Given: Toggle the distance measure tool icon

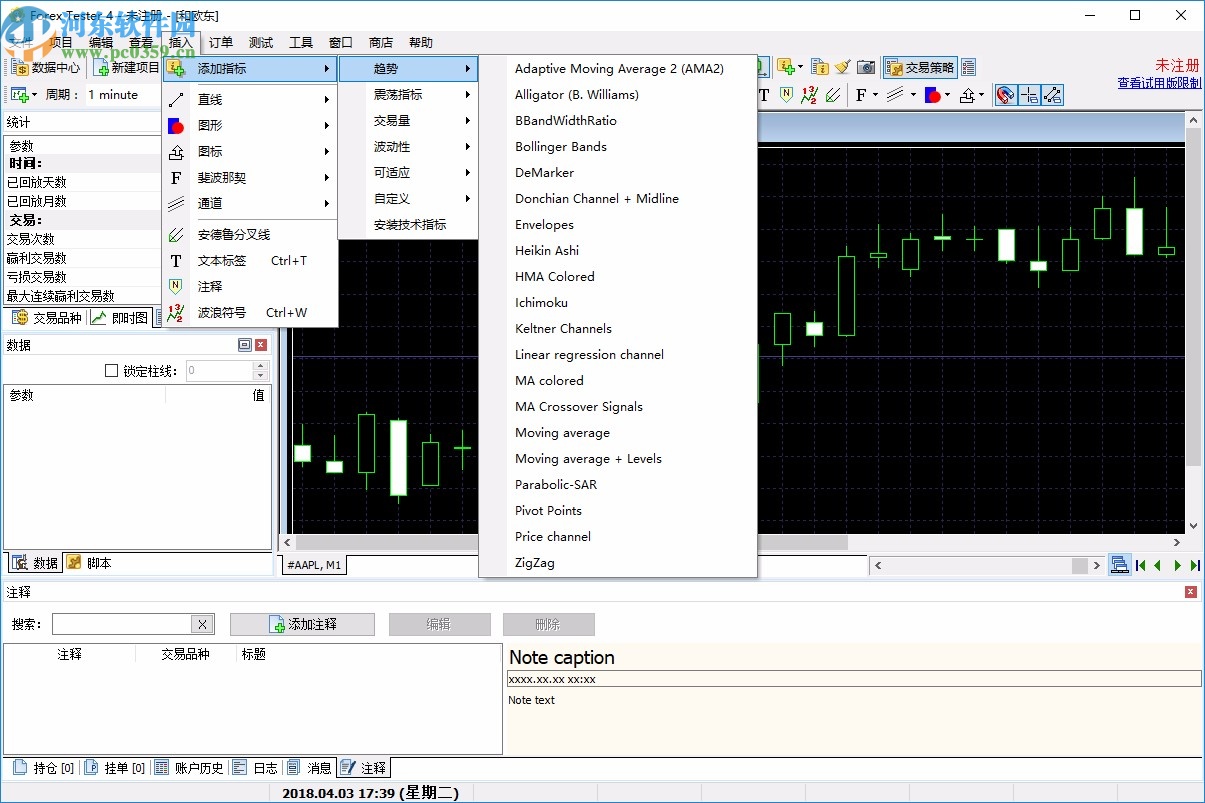Looking at the screenshot, I should [1053, 94].
